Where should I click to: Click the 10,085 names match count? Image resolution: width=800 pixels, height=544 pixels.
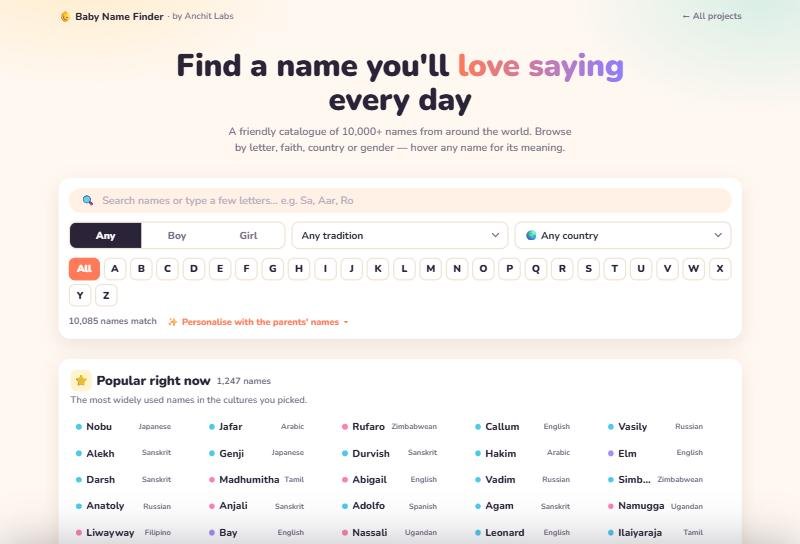coord(113,321)
